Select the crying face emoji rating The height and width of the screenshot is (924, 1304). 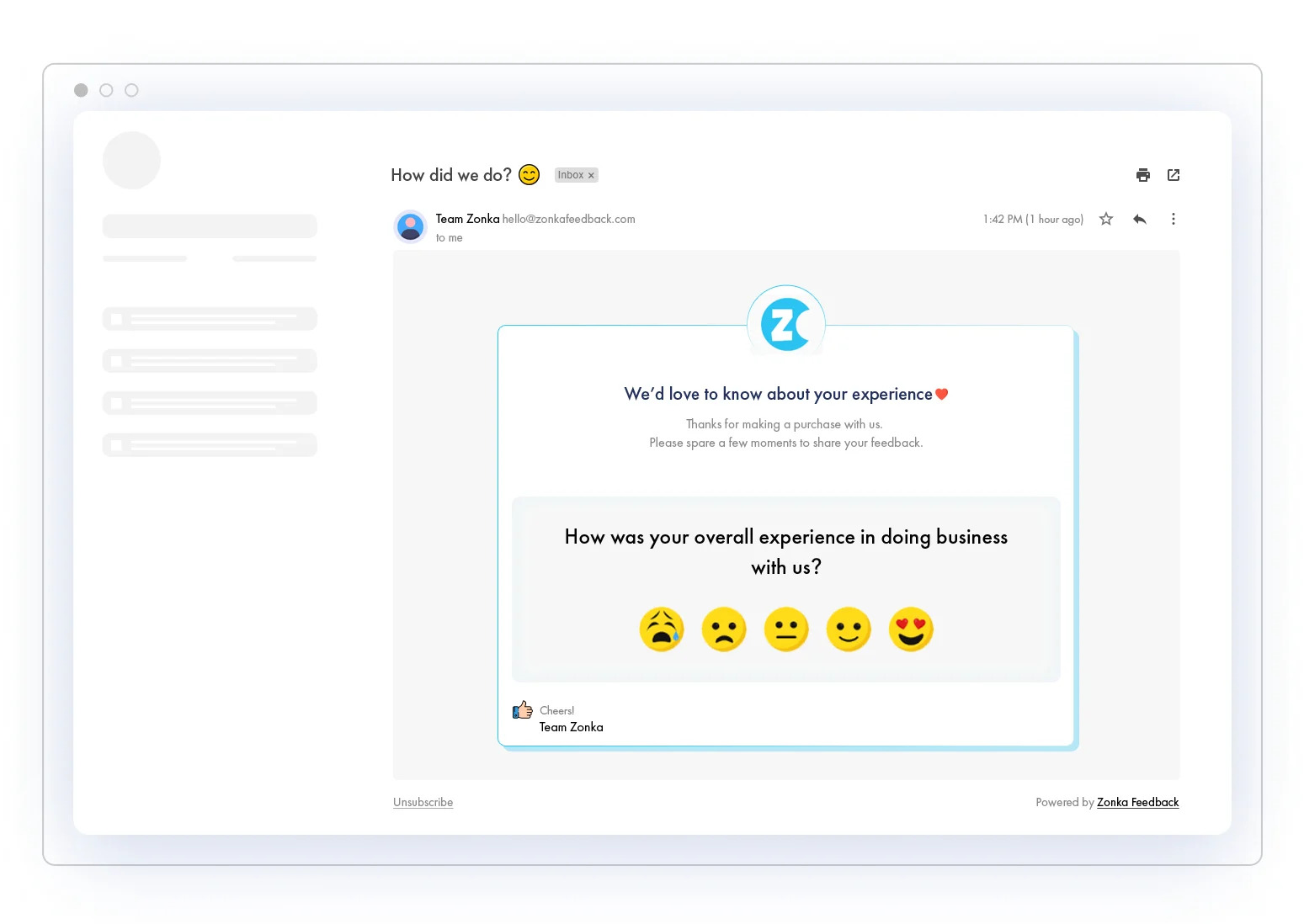coord(662,629)
